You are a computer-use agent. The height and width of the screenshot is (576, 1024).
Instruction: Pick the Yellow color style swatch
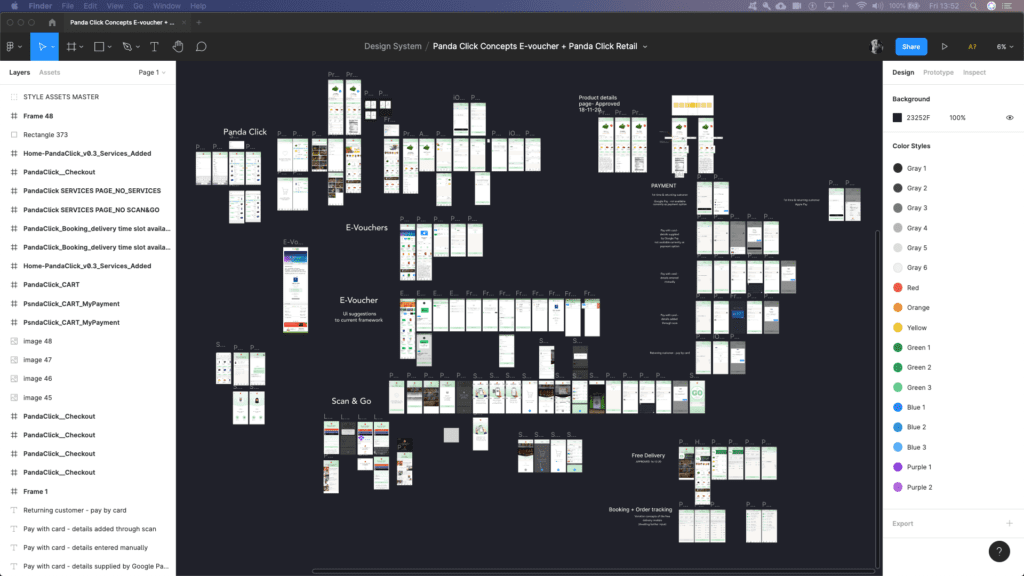[x=898, y=327]
